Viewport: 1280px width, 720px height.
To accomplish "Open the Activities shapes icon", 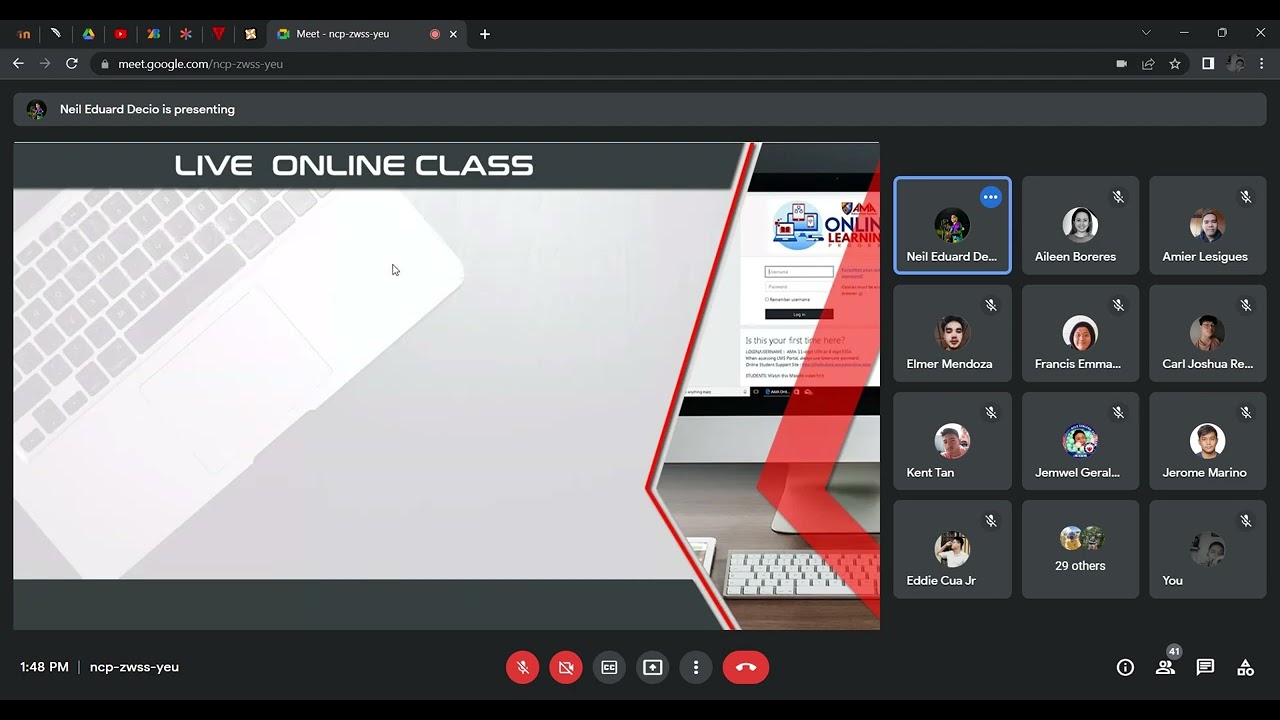I will (1245, 667).
